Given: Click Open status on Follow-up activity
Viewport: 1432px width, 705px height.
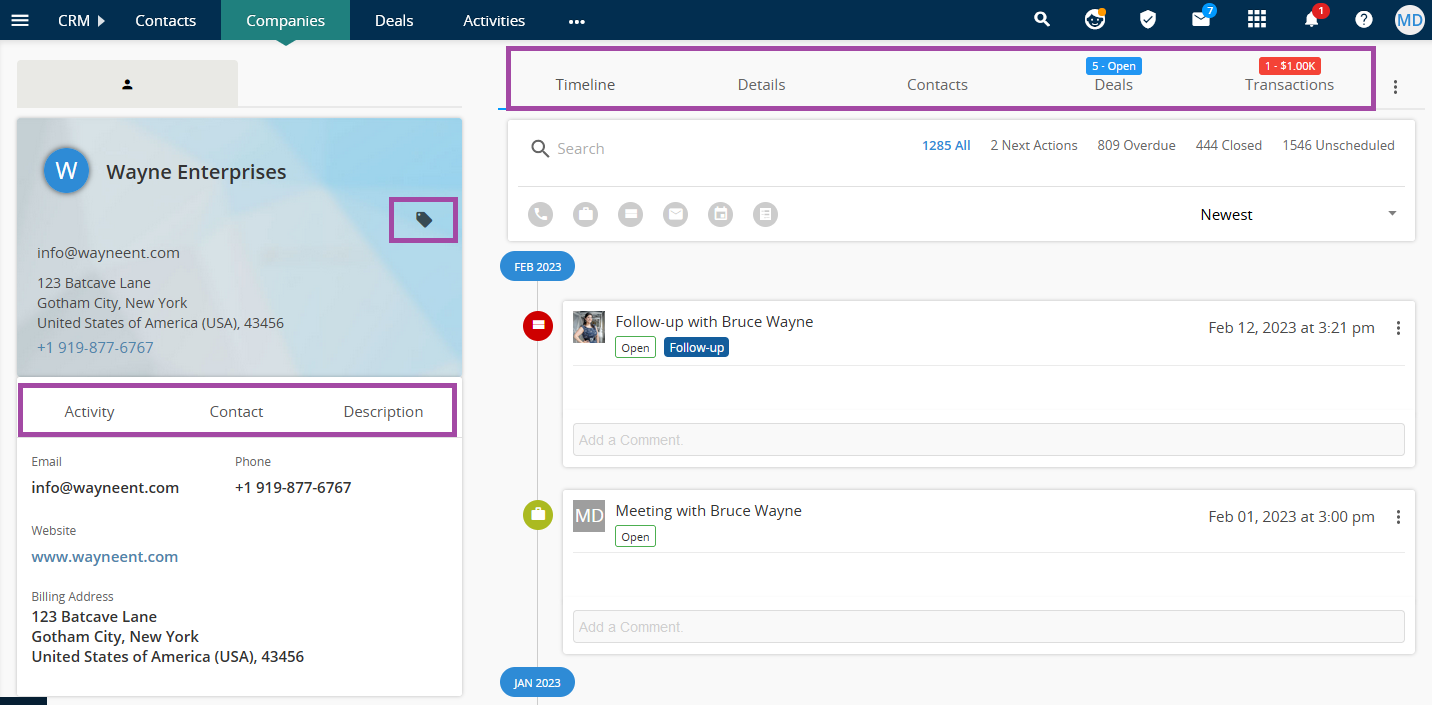Looking at the screenshot, I should (635, 347).
